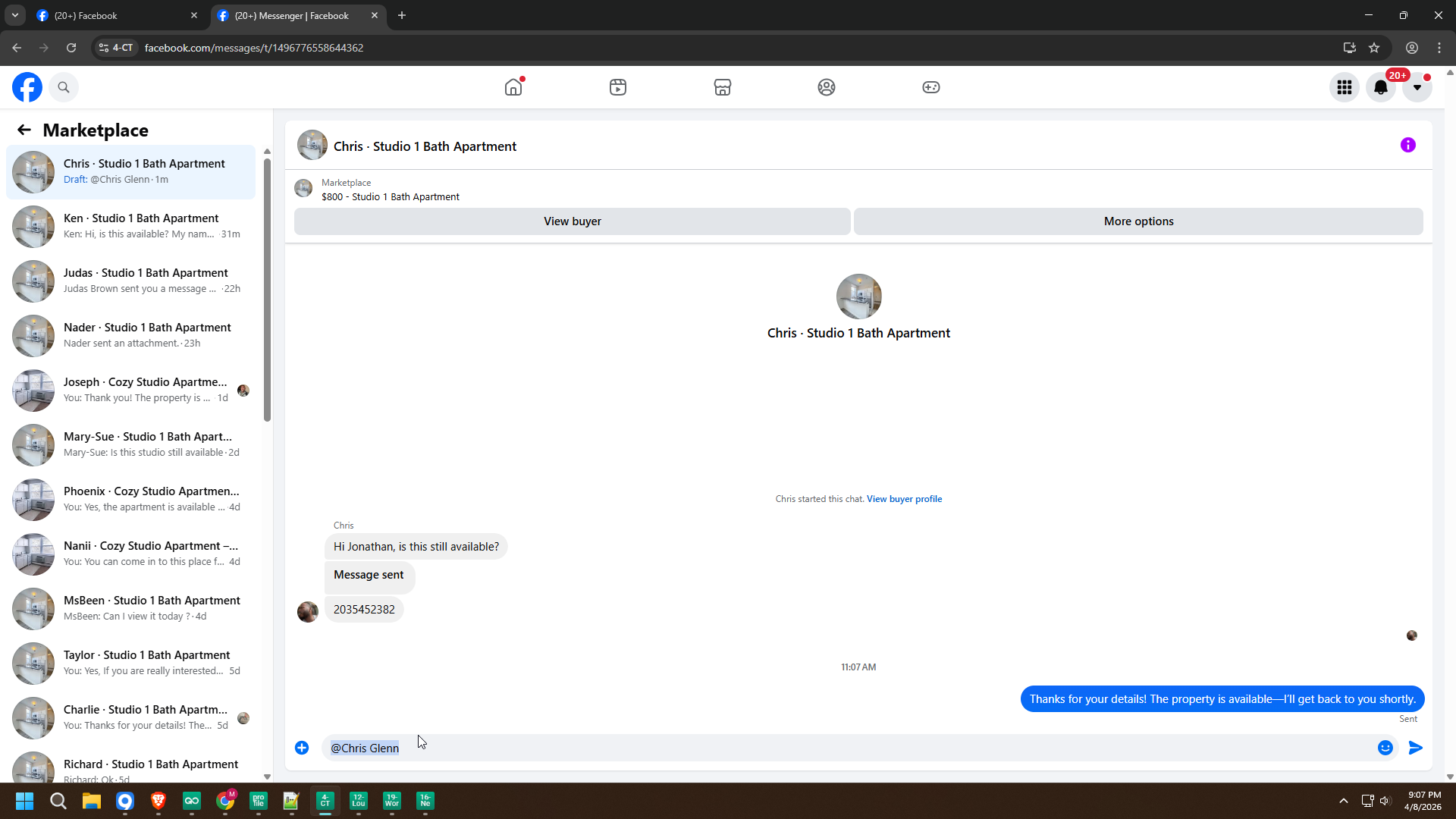Open the Facebook menu grid
The width and height of the screenshot is (1456, 819).
click(1345, 87)
